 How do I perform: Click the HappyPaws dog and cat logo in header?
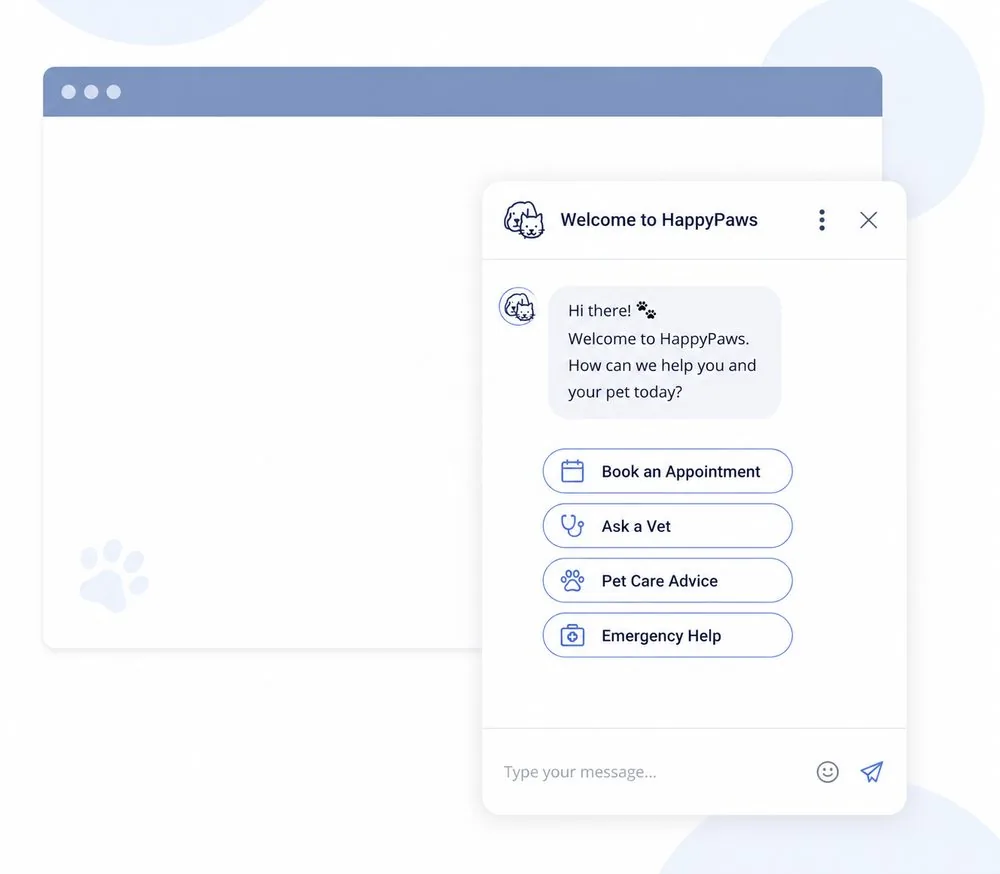524,220
